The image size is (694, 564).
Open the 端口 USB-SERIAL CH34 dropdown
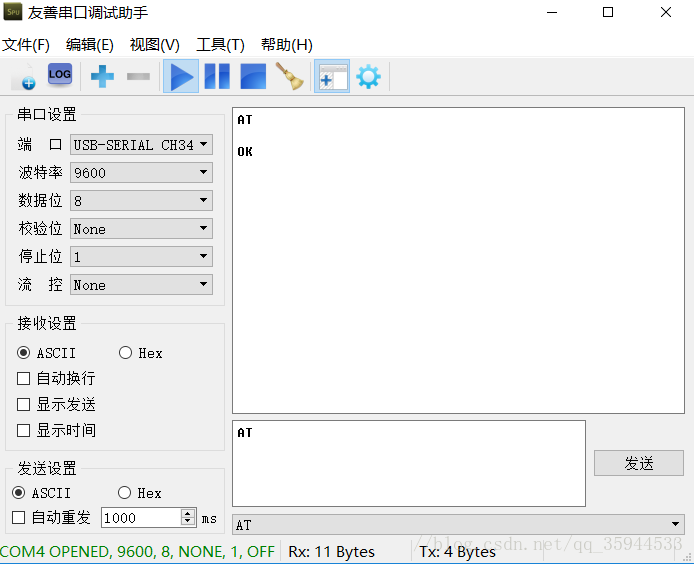[x=141, y=145]
